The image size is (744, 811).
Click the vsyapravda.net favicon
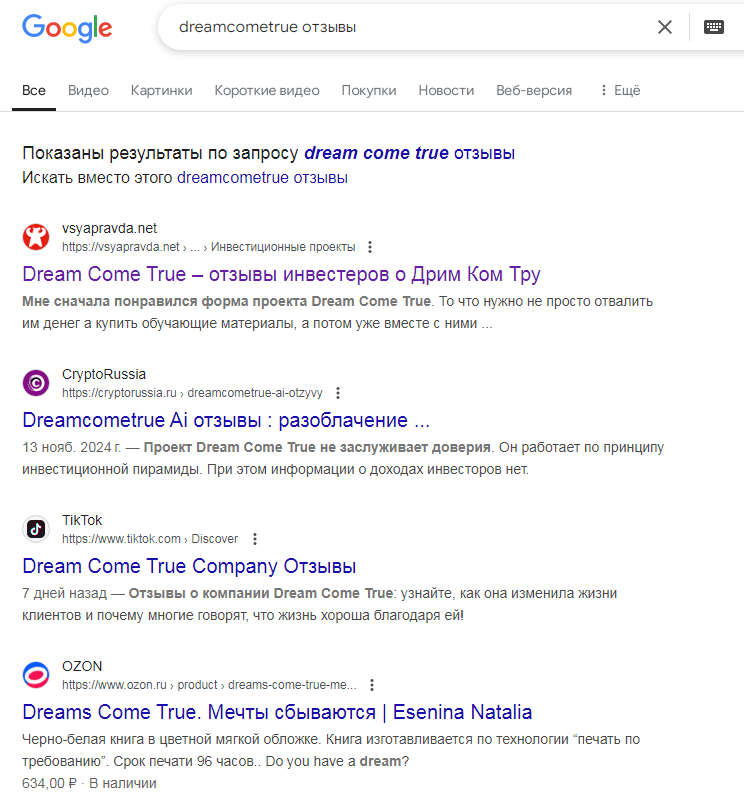click(36, 237)
